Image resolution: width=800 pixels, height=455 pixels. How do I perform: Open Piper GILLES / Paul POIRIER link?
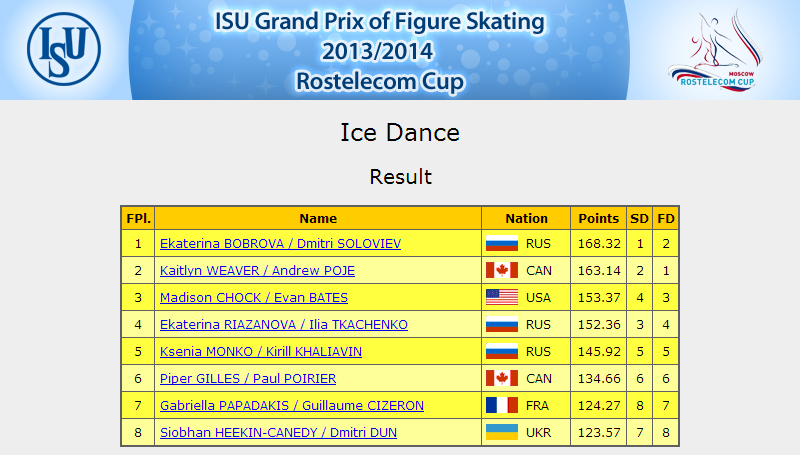pyautogui.click(x=248, y=379)
